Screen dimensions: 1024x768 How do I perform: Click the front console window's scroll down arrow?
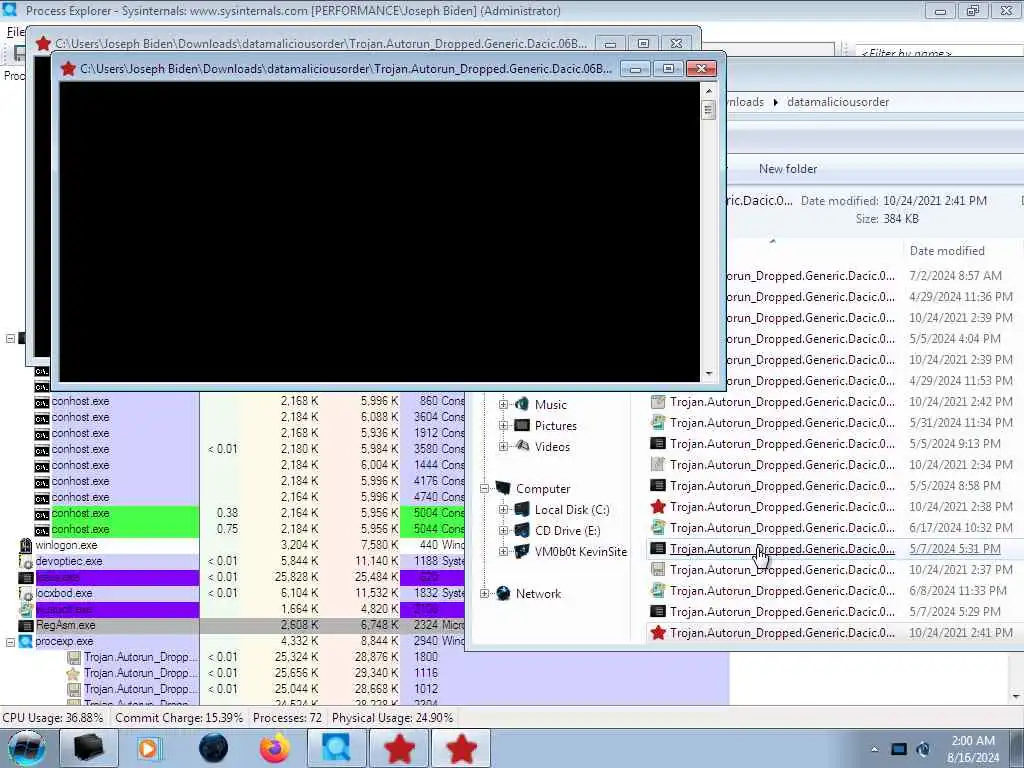coord(709,374)
